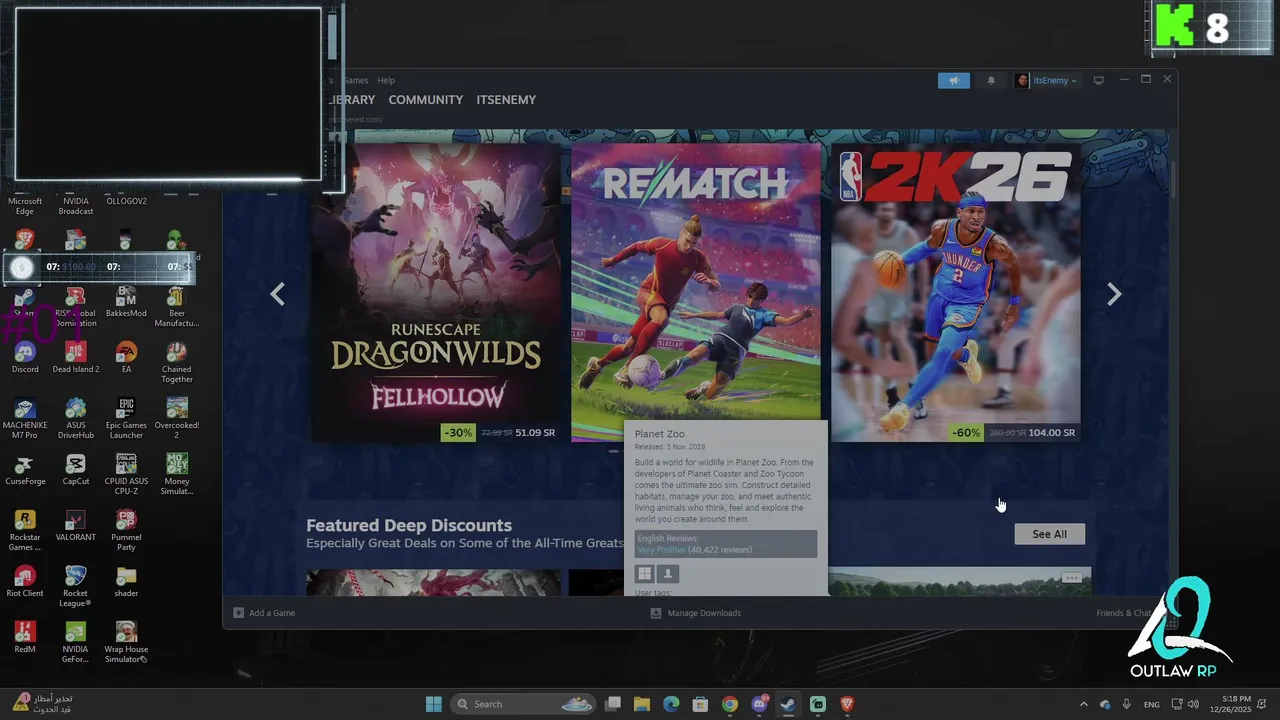Launch Overcooked! 2 desktop icon

pyautogui.click(x=177, y=418)
